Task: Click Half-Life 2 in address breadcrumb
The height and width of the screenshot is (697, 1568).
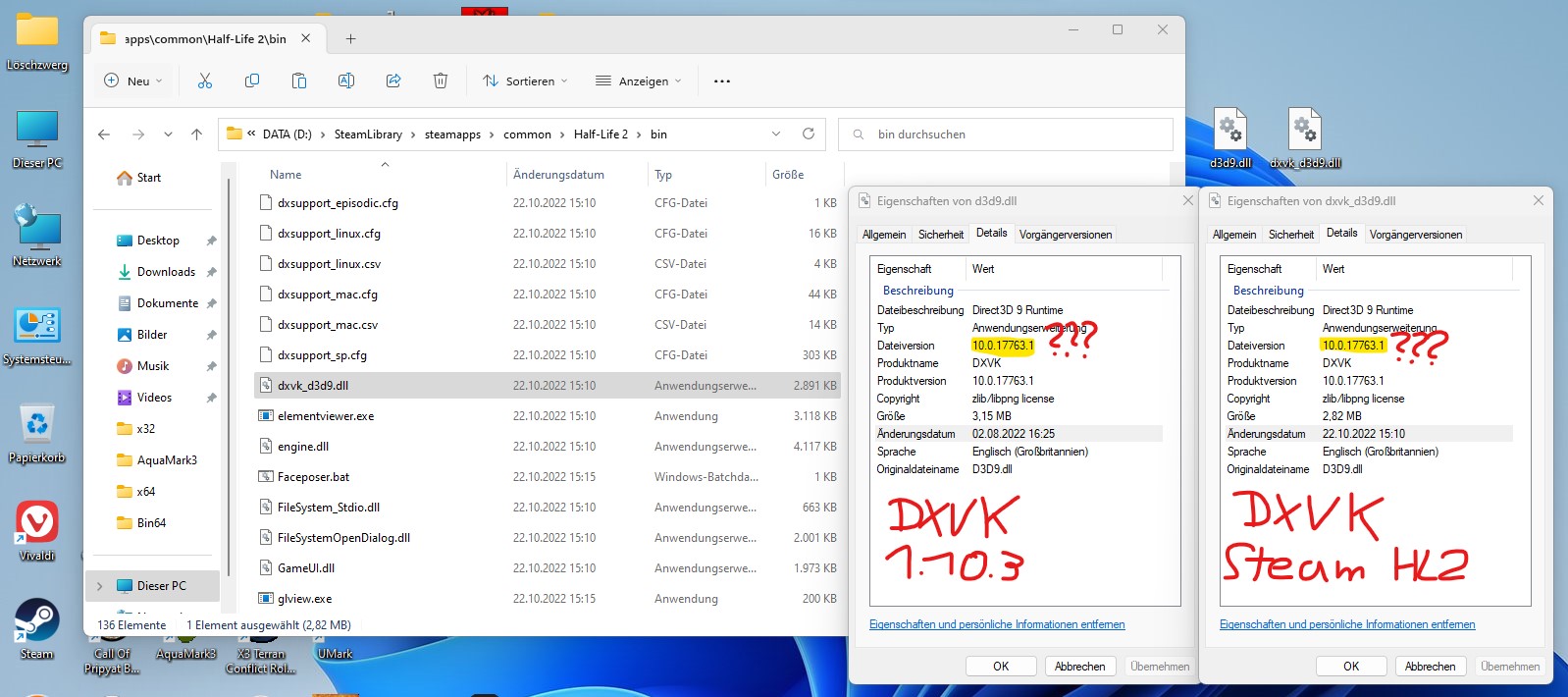Action: pos(601,134)
